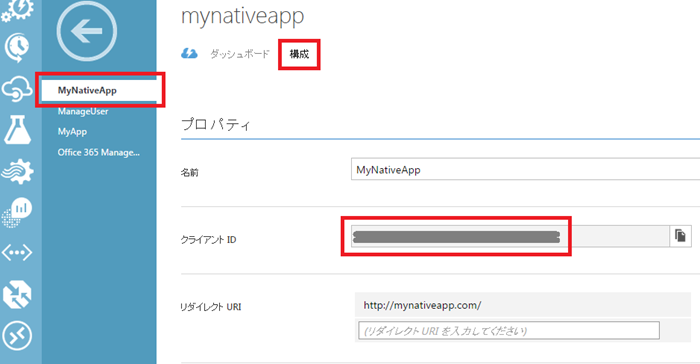Image resolution: width=700 pixels, height=364 pixels.
Task: Click the 名前 field containing MyNativeApp
Action: click(525, 169)
